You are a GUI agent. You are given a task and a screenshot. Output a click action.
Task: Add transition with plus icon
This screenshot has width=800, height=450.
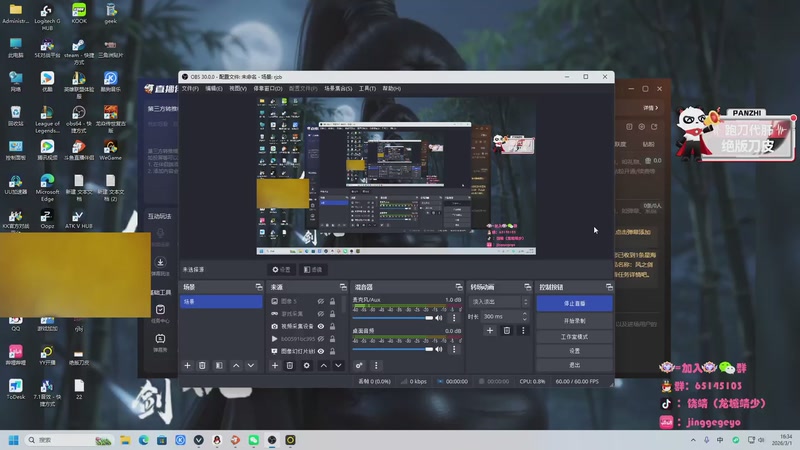[x=490, y=331]
